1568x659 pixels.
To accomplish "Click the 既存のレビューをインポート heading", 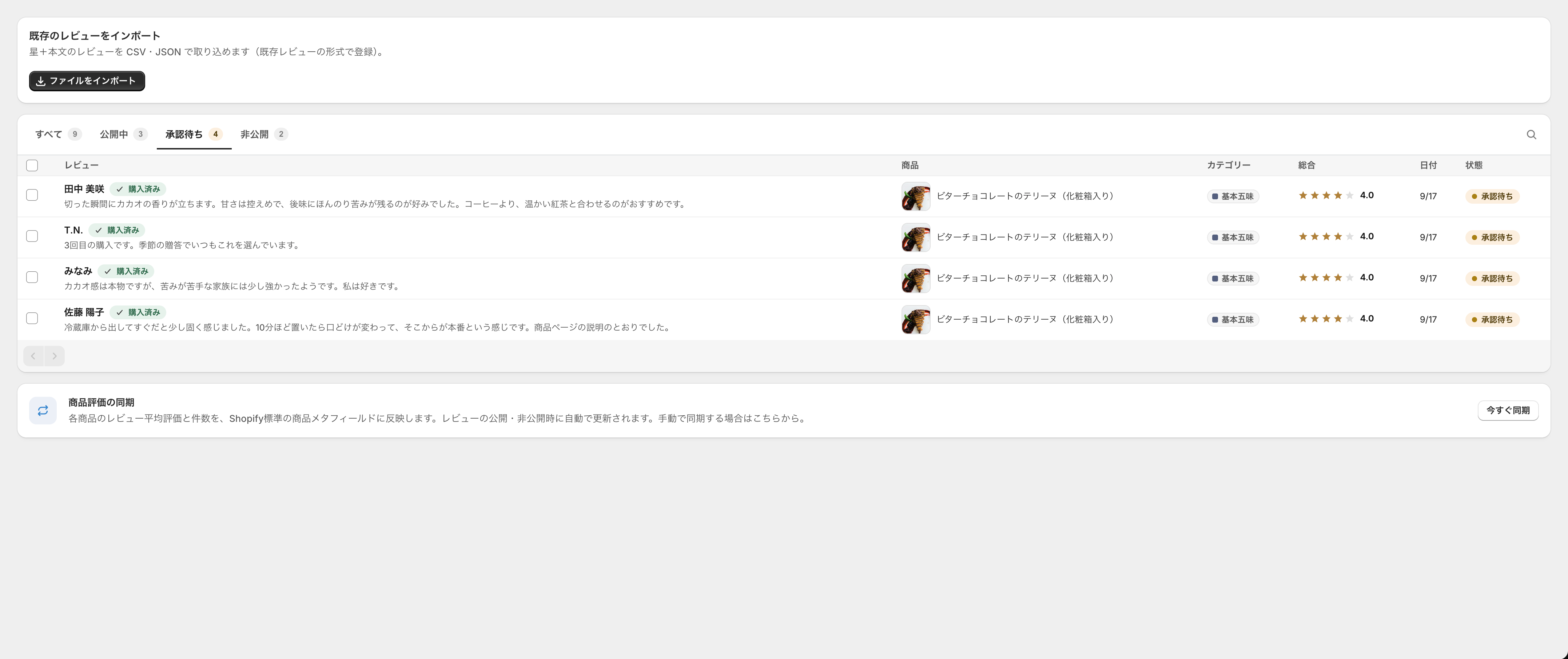I will (x=95, y=36).
